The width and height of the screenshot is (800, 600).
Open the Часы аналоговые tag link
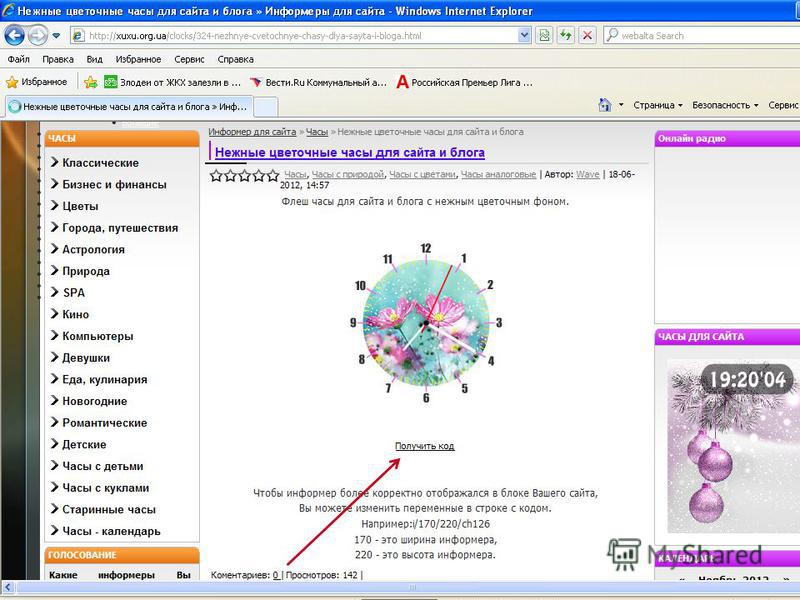[x=498, y=174]
